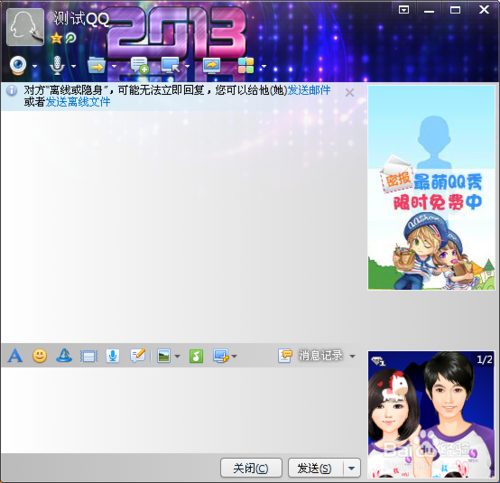Image resolution: width=500 pixels, height=483 pixels.
Task: Open the QQ秀 advertisement banner
Action: pyautogui.click(x=431, y=188)
